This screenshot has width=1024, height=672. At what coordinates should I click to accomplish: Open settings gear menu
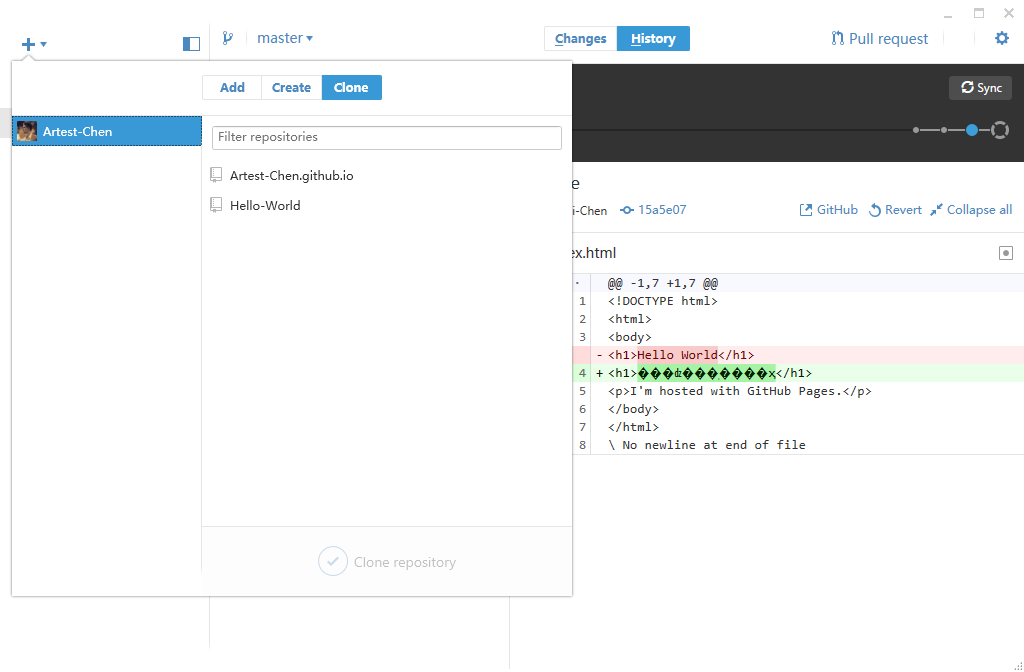point(1002,38)
